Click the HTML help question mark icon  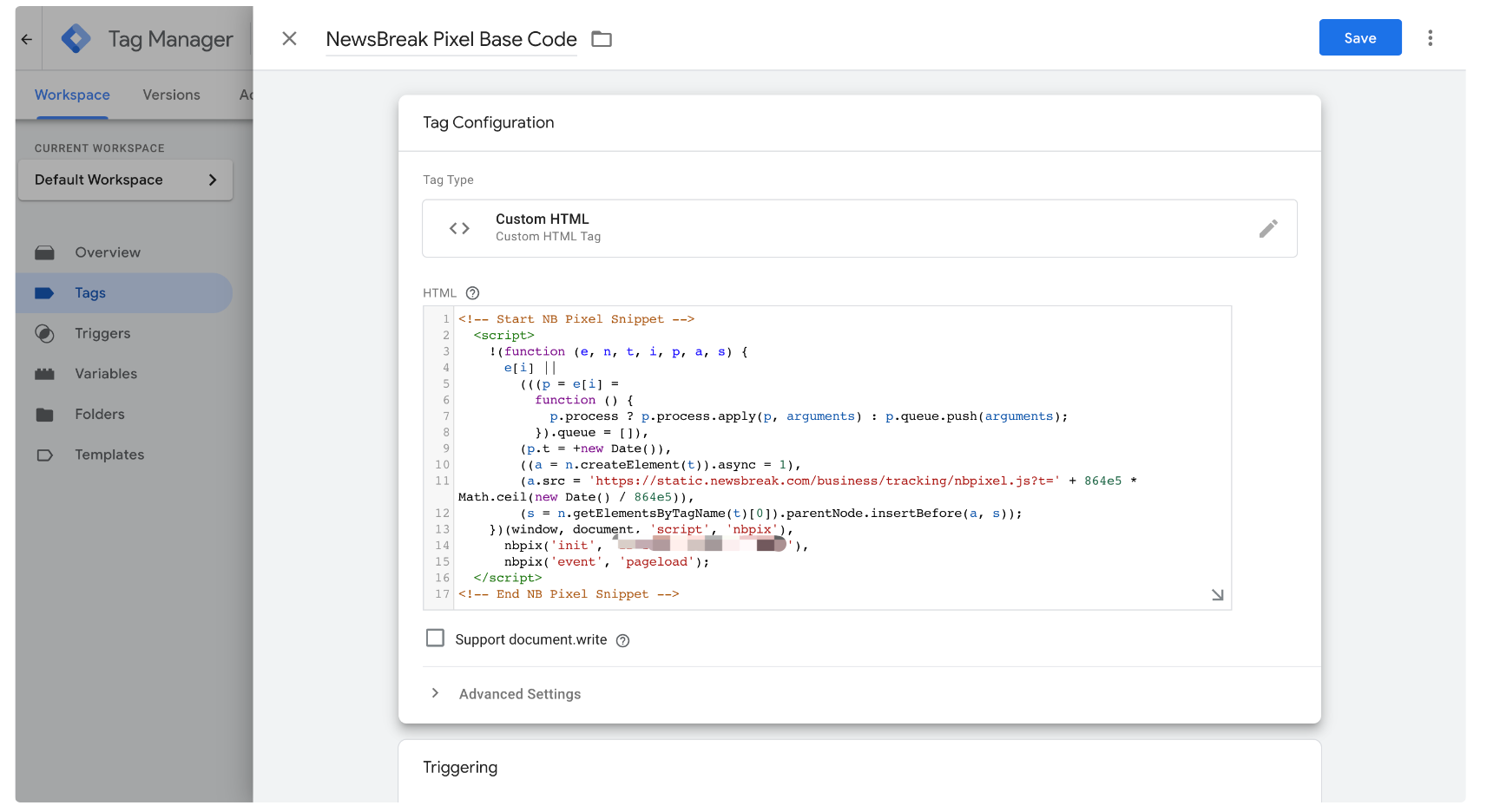pyautogui.click(x=472, y=293)
